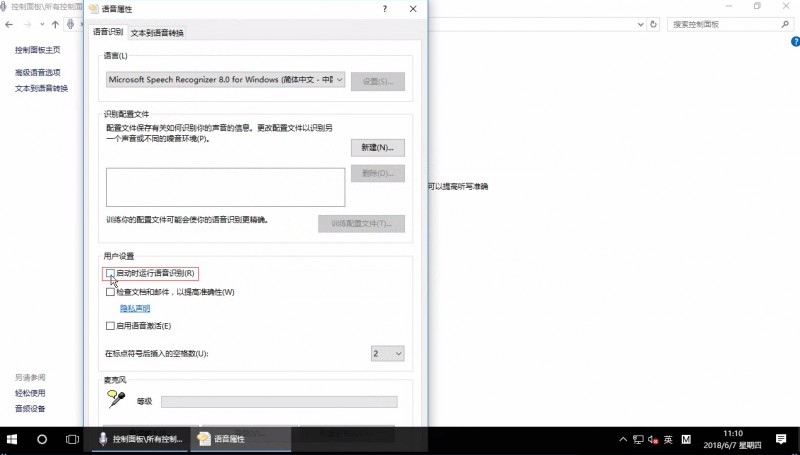The image size is (800, 455).
Task: Go up one level in Control Panel
Action: point(55,24)
